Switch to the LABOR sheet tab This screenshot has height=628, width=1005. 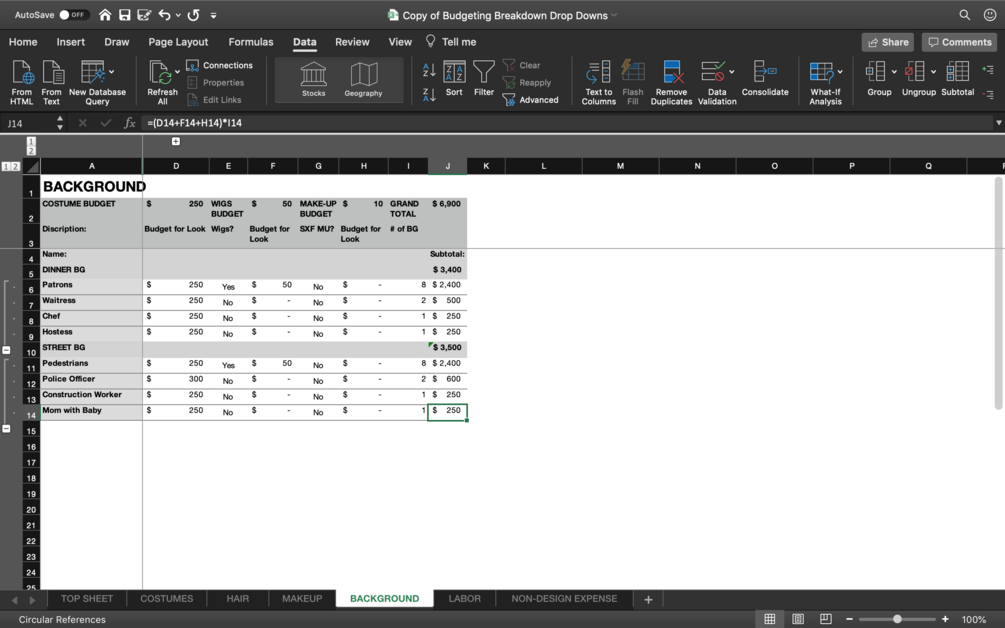[x=465, y=599]
